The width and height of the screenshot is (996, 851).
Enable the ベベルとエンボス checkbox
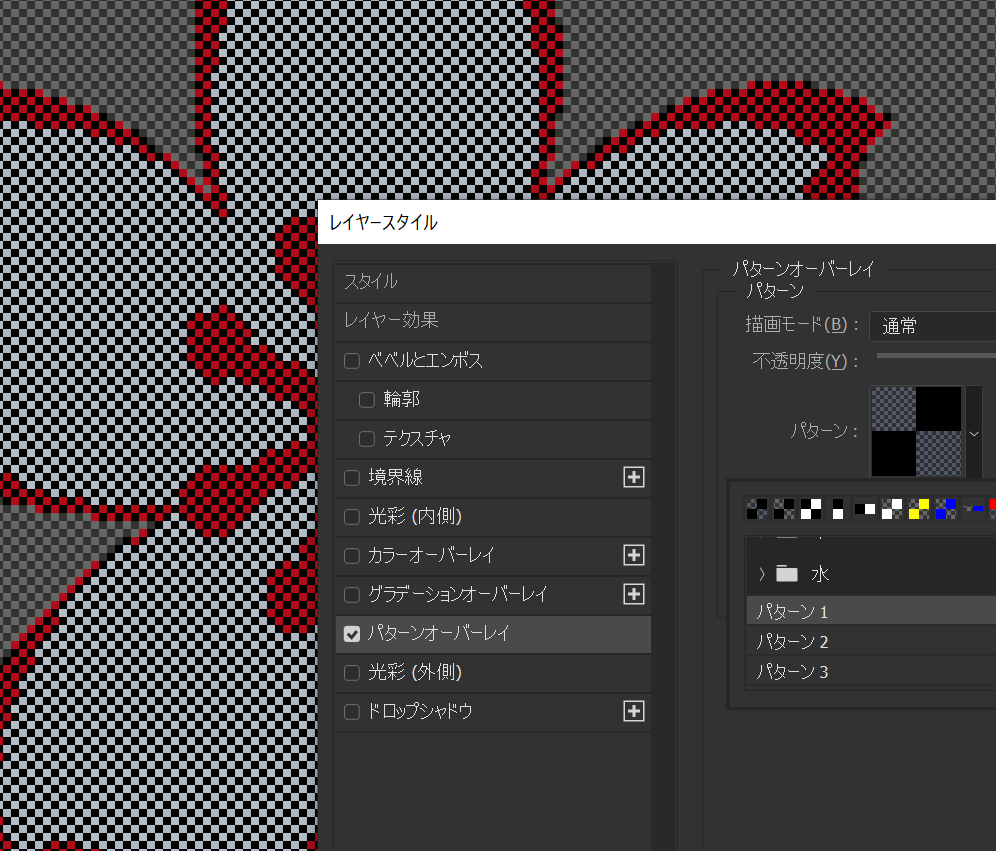tap(352, 361)
